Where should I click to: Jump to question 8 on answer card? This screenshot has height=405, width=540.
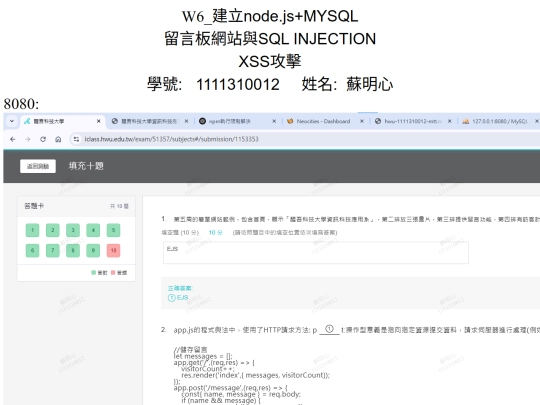(x=73, y=250)
